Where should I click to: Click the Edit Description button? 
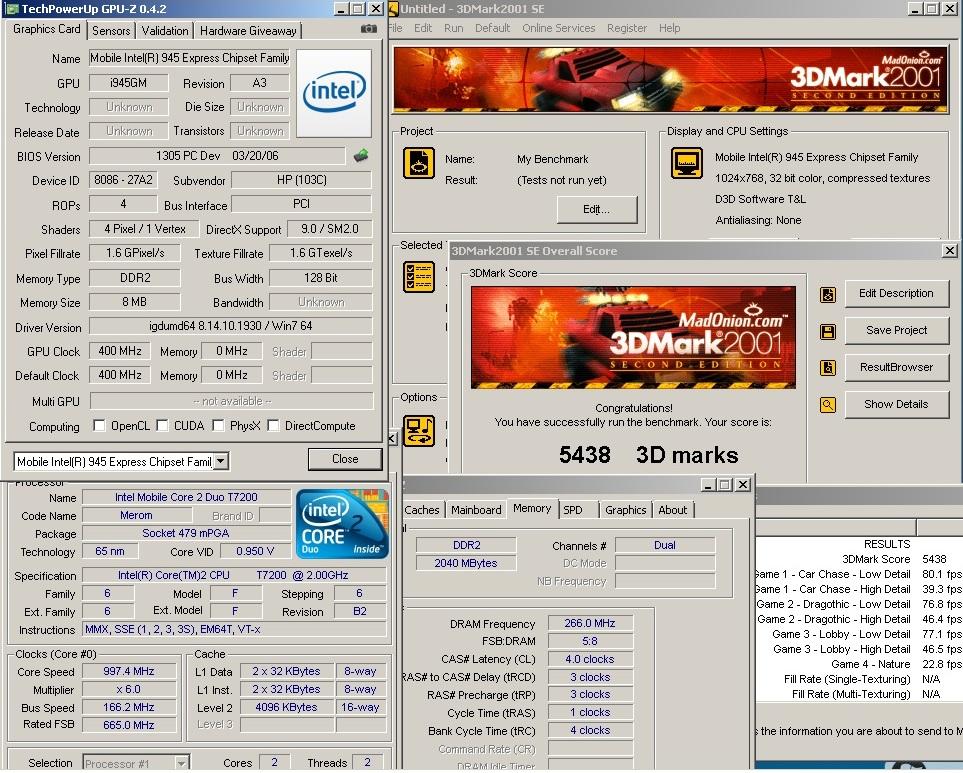tap(896, 293)
